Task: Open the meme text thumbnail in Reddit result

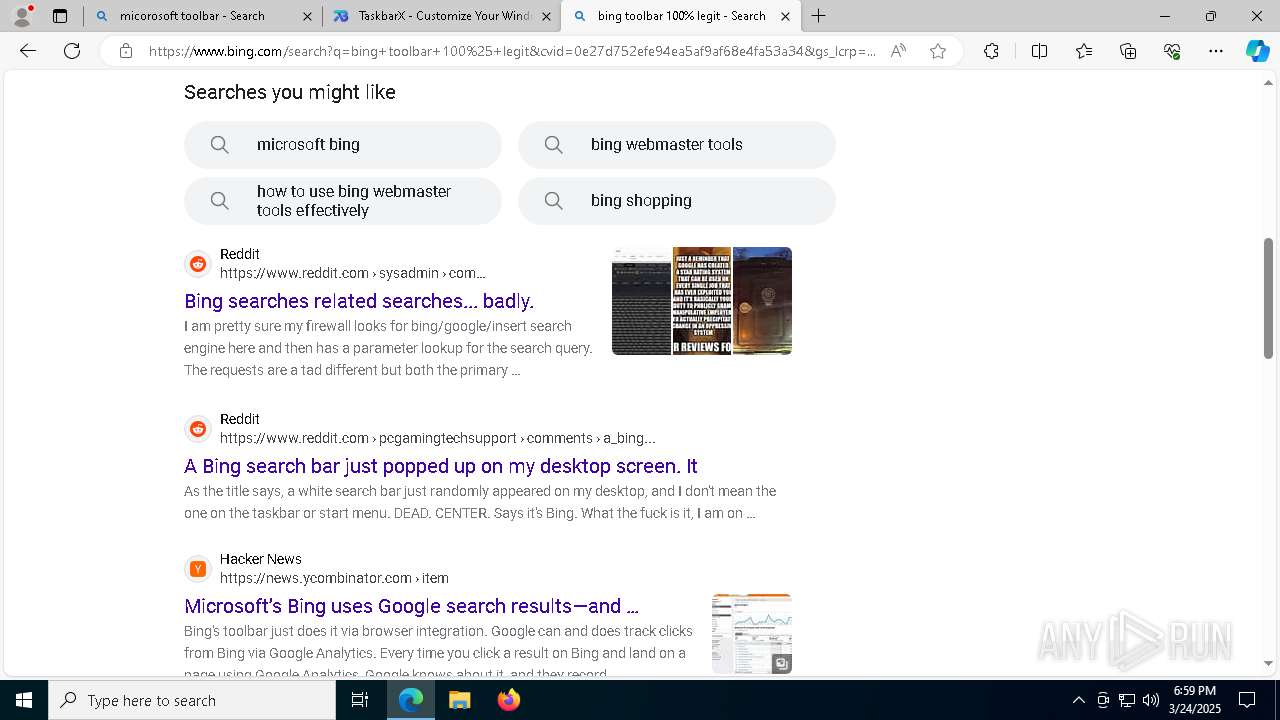Action: click(702, 301)
